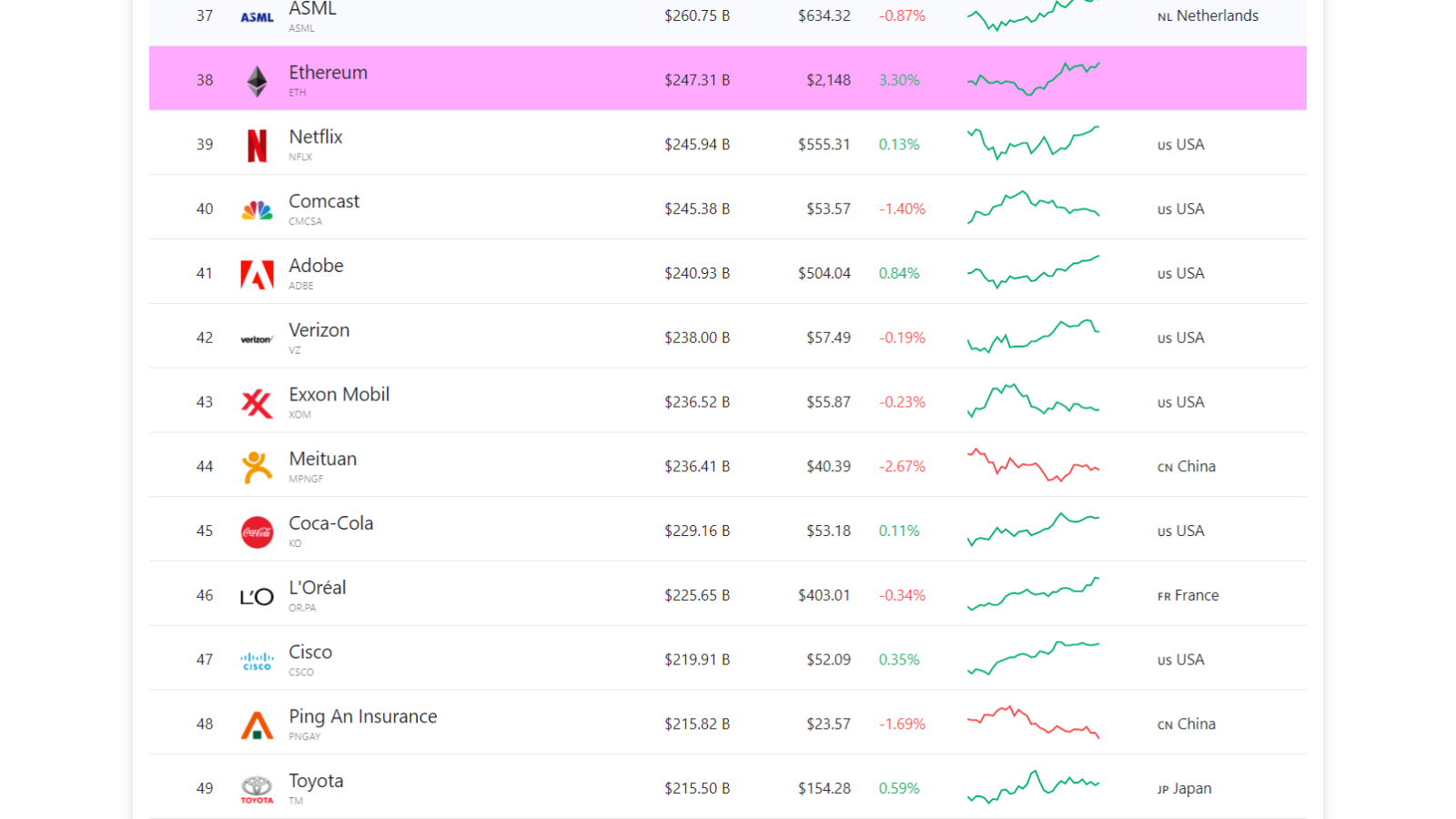Click the Japan country label for Toyota
Screen dimensions: 1456x819
tap(1184, 788)
